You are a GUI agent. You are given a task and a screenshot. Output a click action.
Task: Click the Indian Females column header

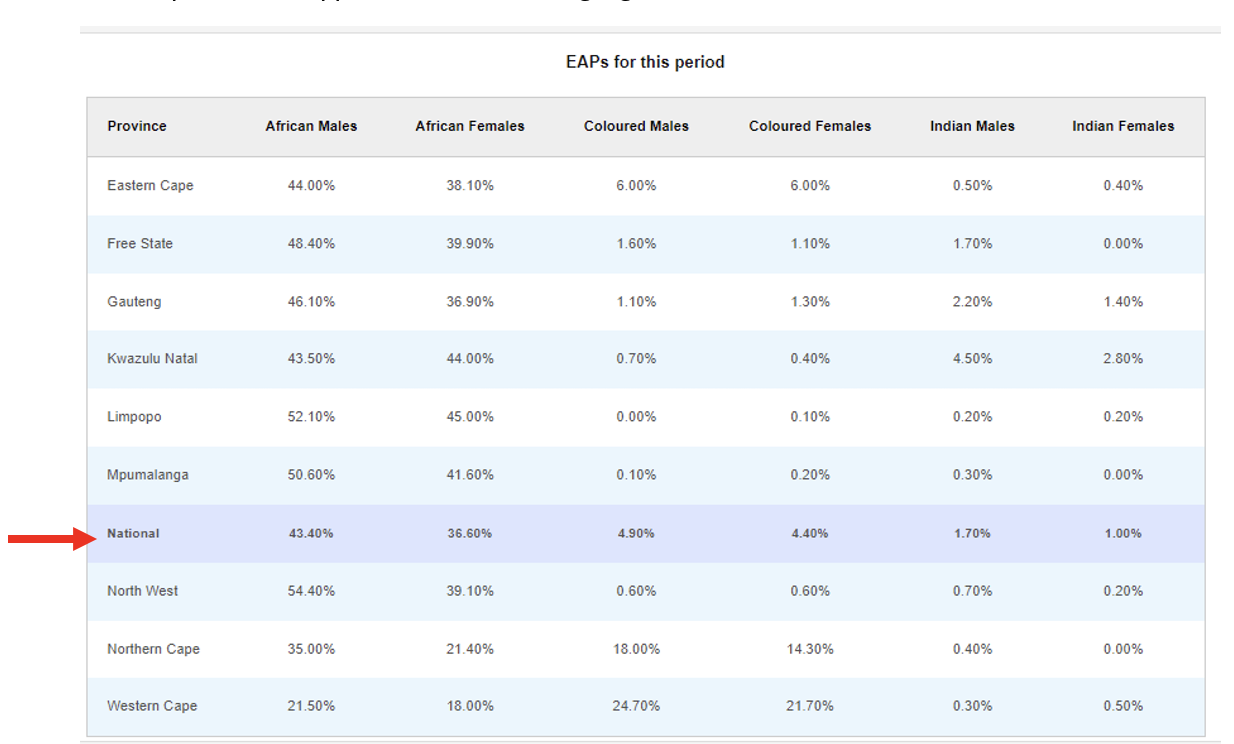1123,126
